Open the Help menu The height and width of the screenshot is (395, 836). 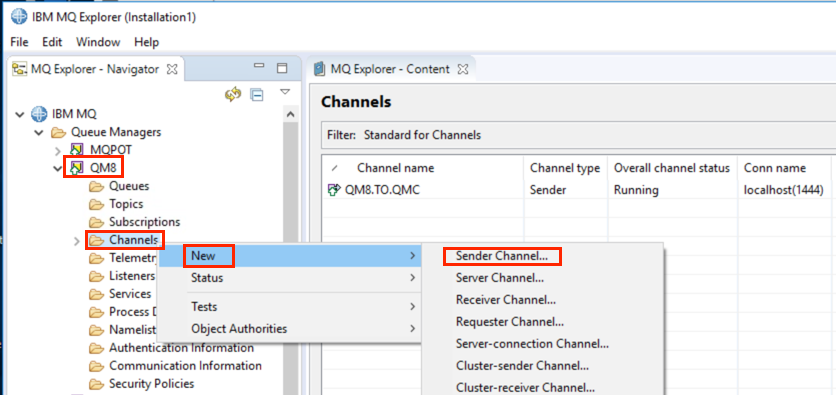[x=147, y=42]
